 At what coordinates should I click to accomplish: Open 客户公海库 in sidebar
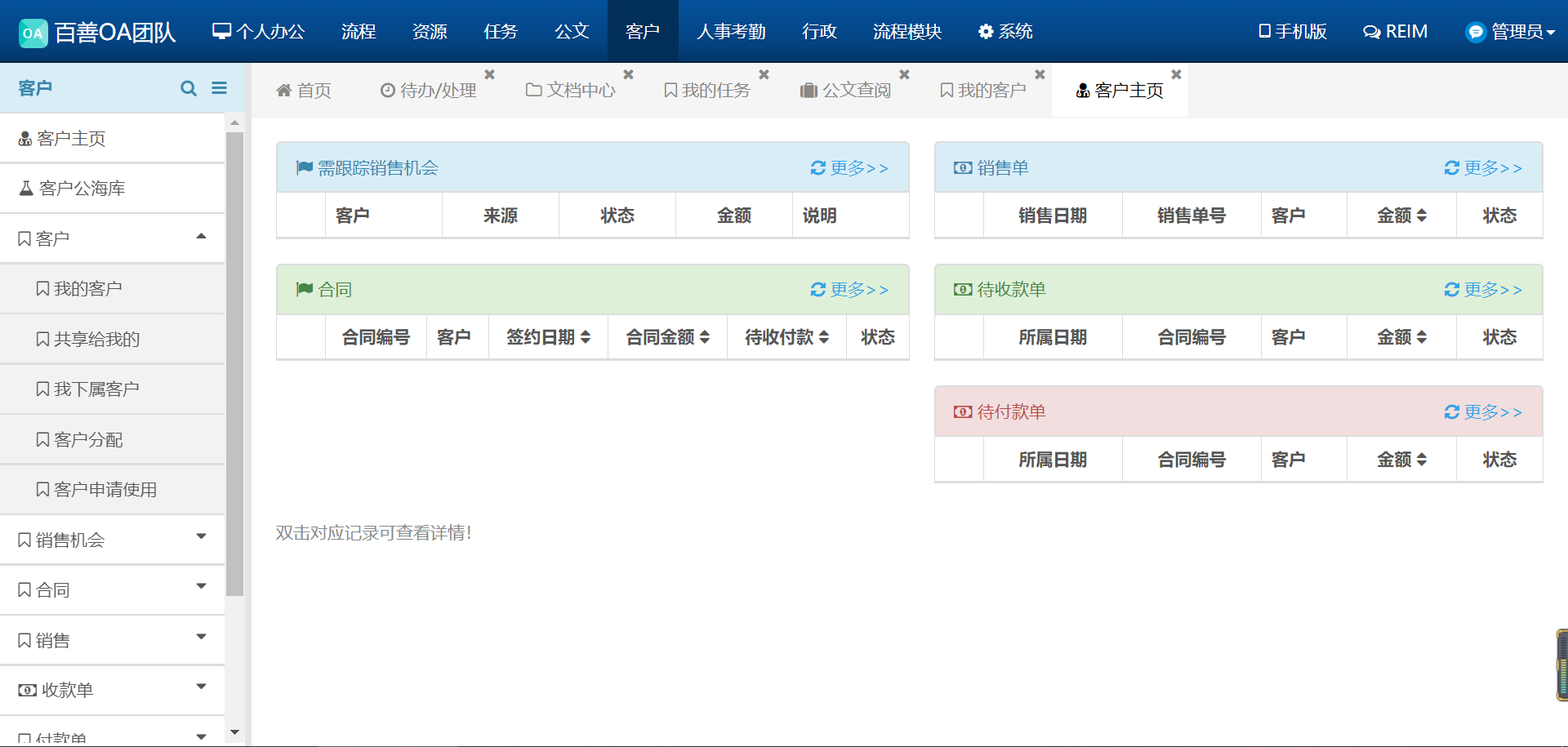(82, 189)
